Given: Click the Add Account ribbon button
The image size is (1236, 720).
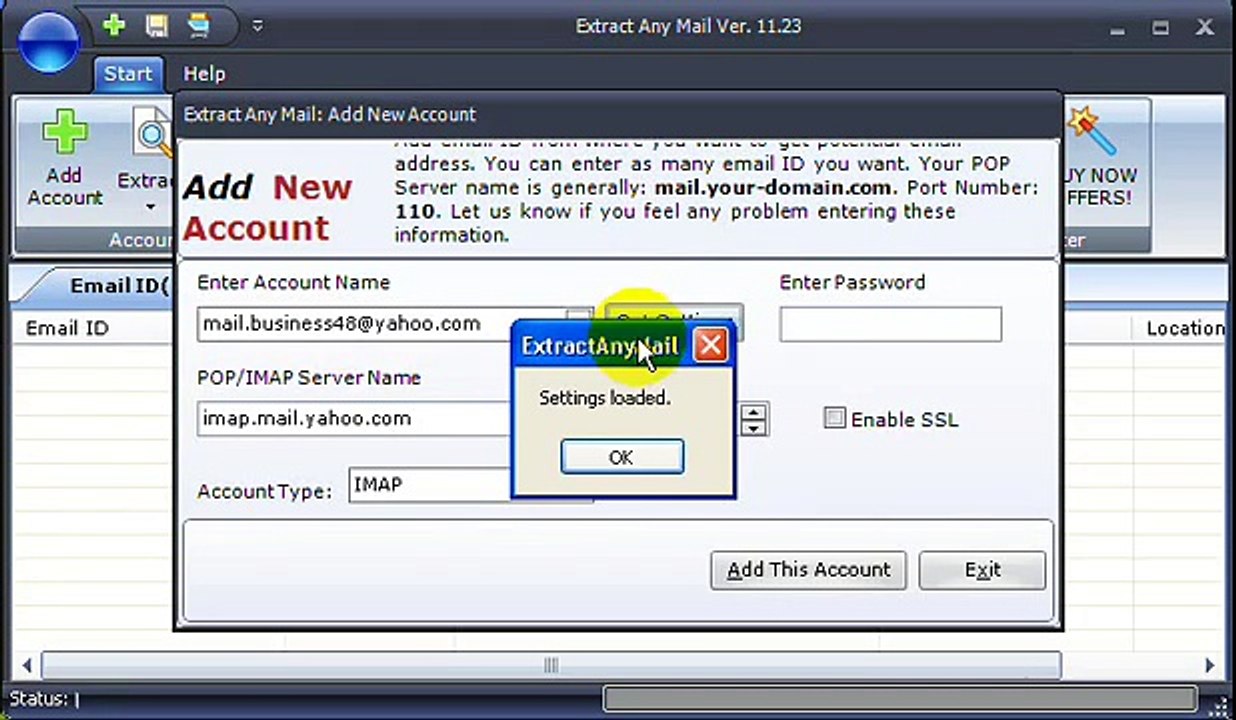Looking at the screenshot, I should pos(65,160).
